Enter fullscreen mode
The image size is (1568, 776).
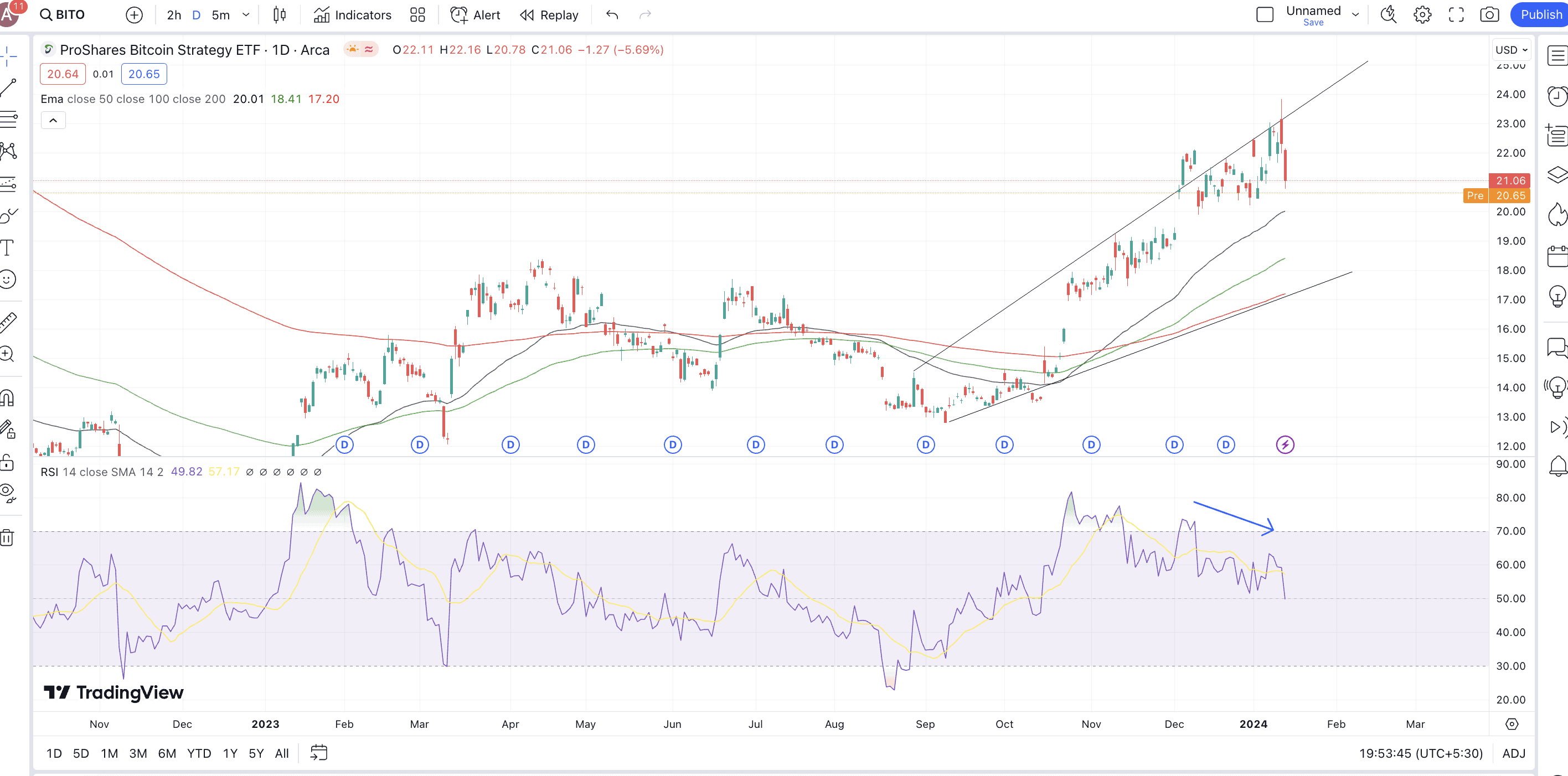(1456, 14)
